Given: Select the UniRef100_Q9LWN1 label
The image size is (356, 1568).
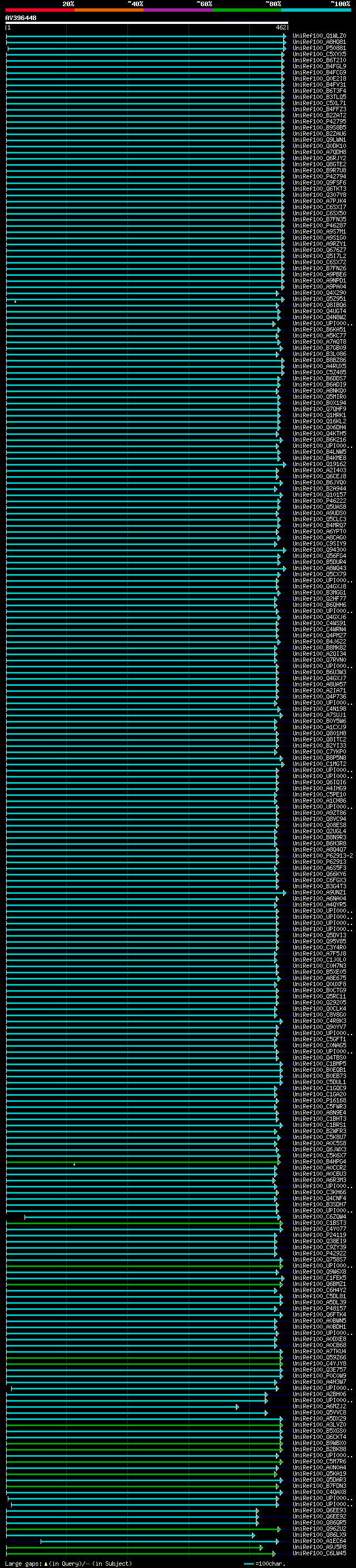Looking at the screenshot, I should pos(319,140).
